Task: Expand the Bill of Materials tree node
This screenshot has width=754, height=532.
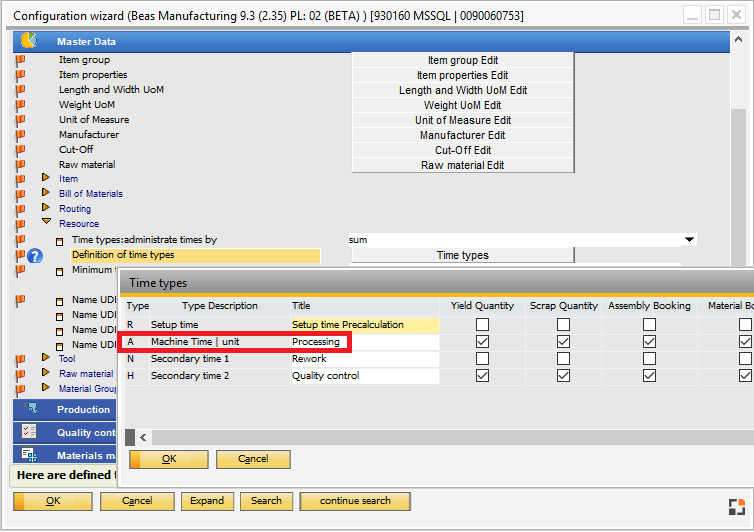Action: click(x=45, y=193)
